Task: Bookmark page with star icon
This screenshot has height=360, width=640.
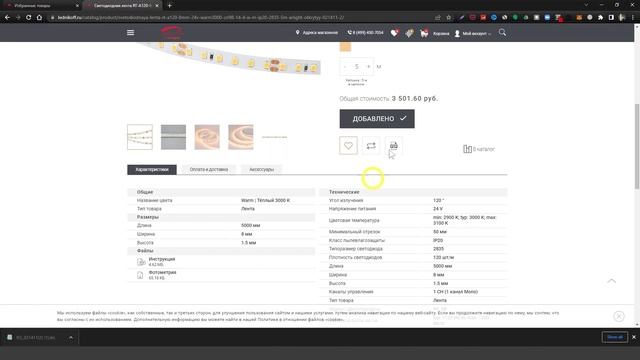Action: pos(449,18)
